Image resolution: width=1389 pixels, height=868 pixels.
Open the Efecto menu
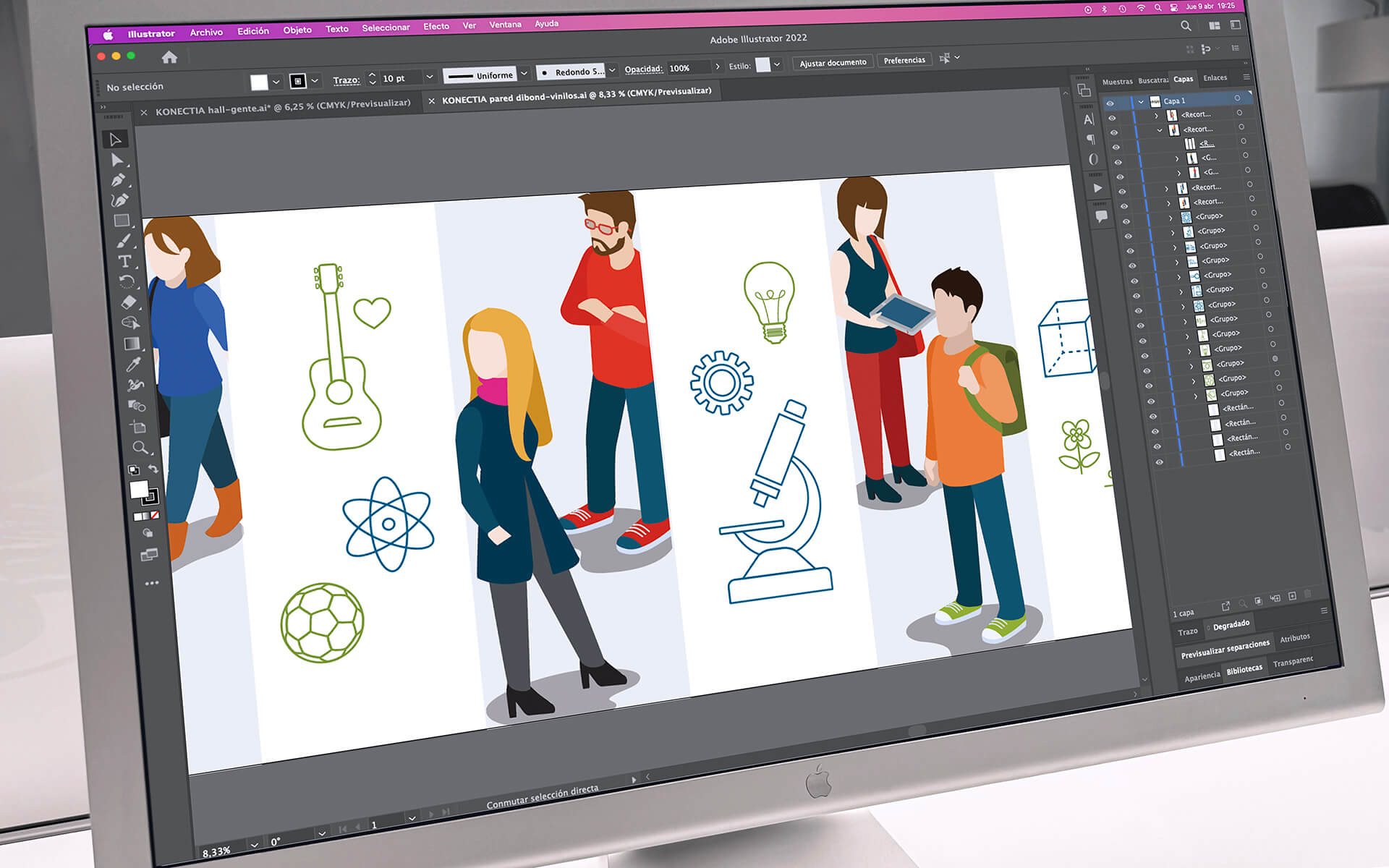(x=436, y=26)
